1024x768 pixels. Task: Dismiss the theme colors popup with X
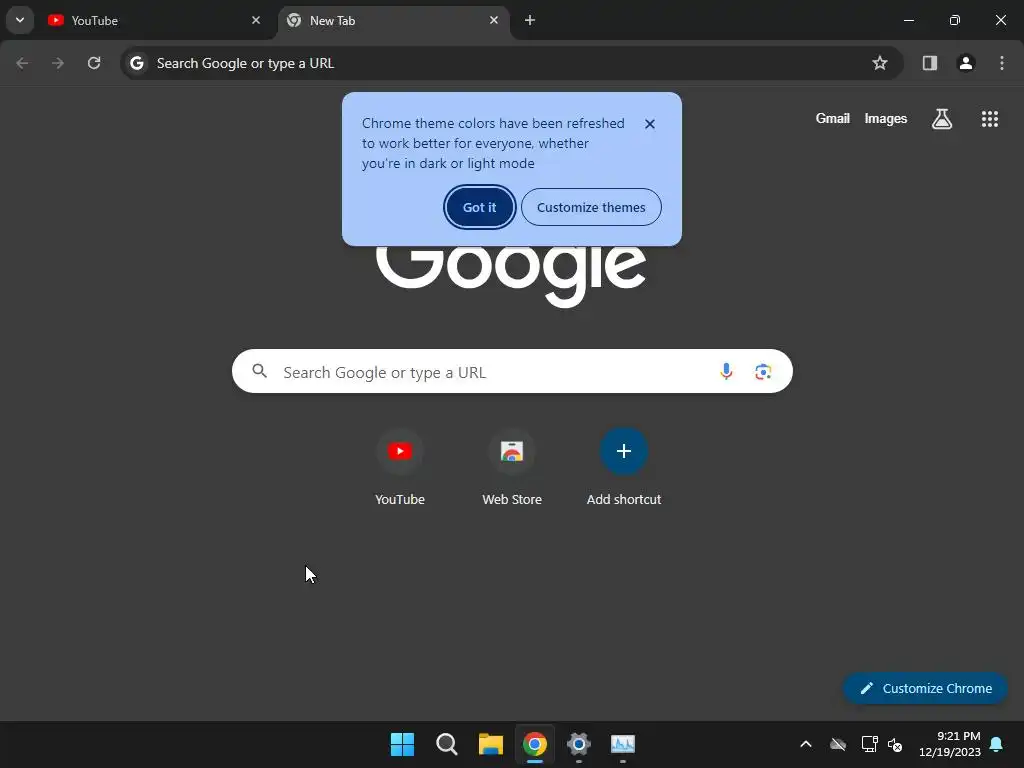(x=649, y=124)
